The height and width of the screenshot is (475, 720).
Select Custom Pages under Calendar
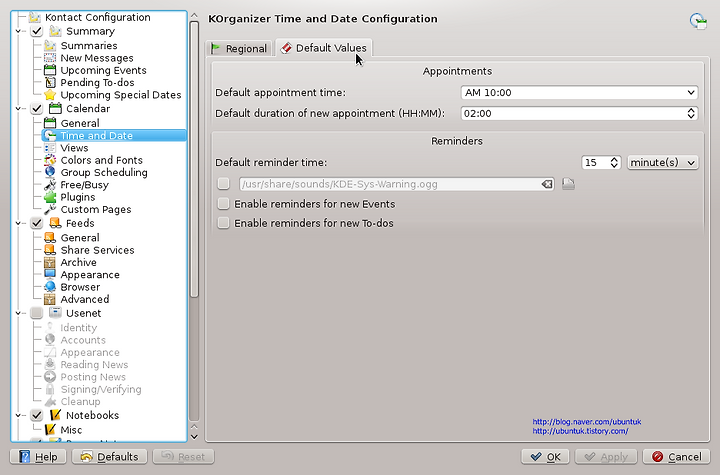click(96, 209)
